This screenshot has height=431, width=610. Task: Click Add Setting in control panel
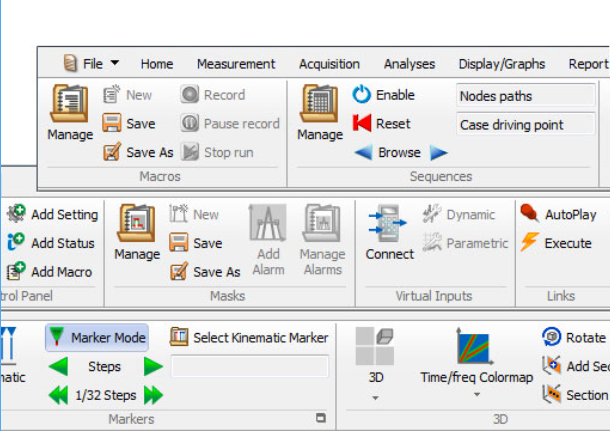coord(53,214)
